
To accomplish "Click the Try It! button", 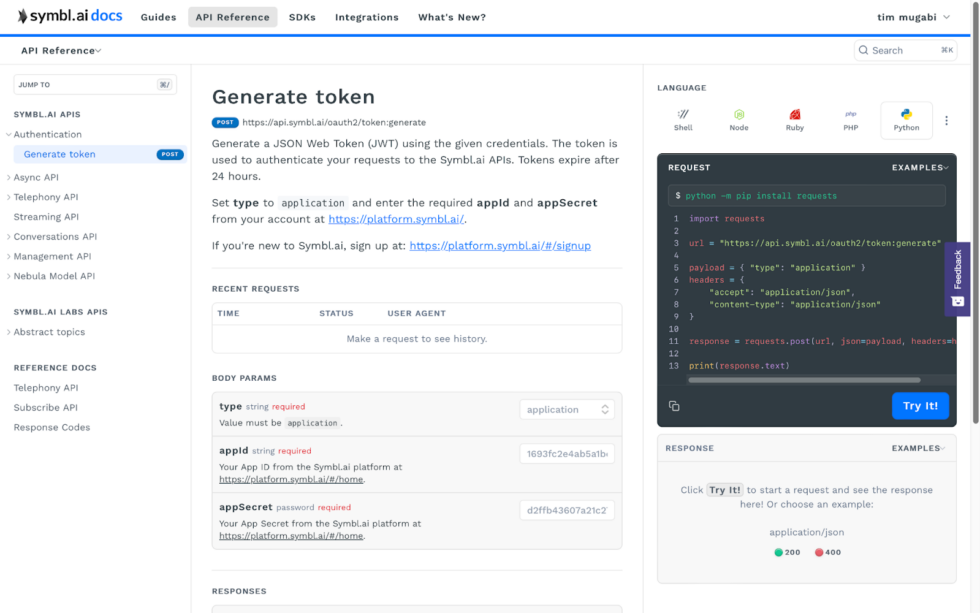I will pos(920,406).
